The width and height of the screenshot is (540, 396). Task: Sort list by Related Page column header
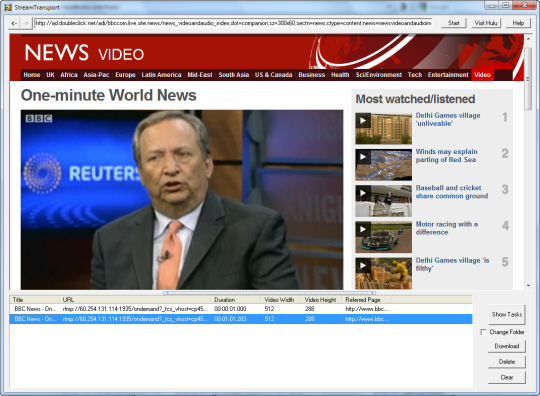click(367, 300)
